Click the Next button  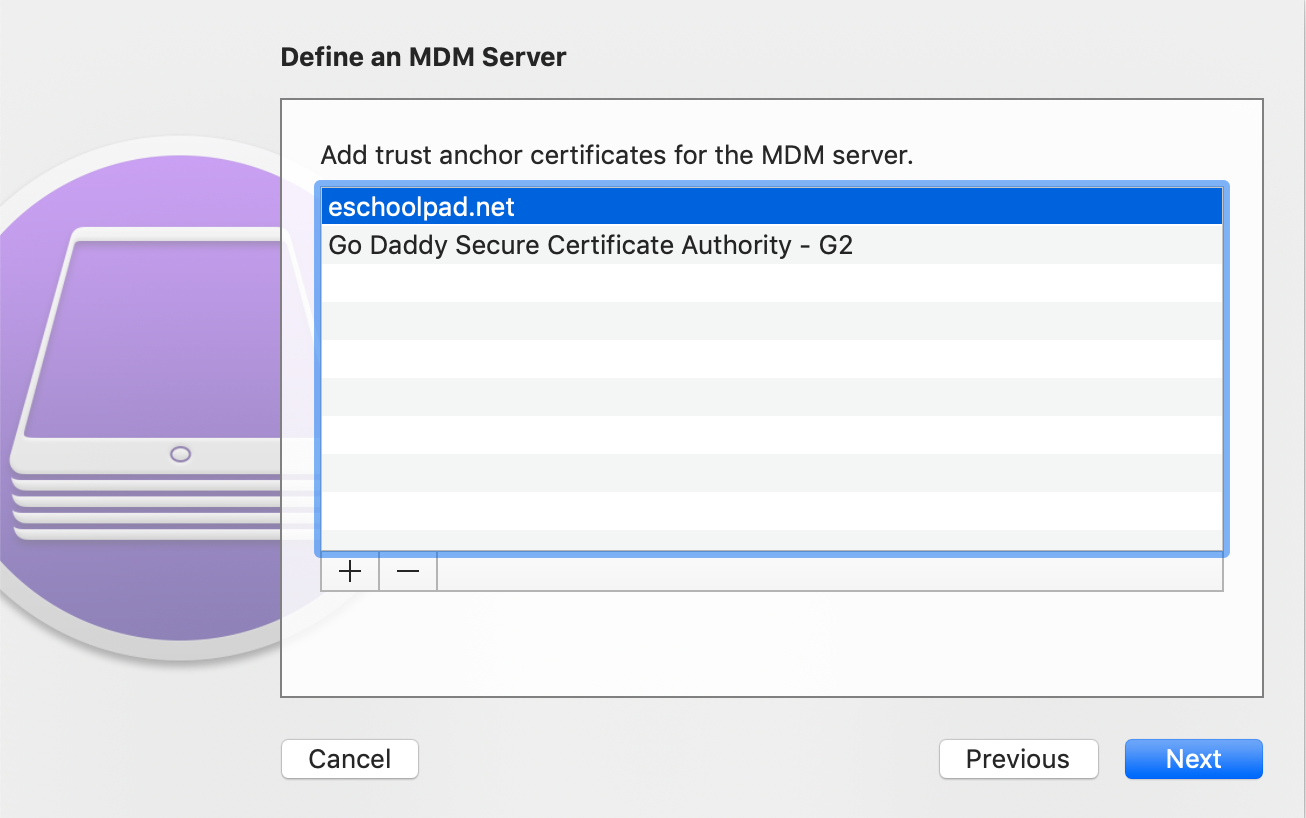click(x=1194, y=759)
